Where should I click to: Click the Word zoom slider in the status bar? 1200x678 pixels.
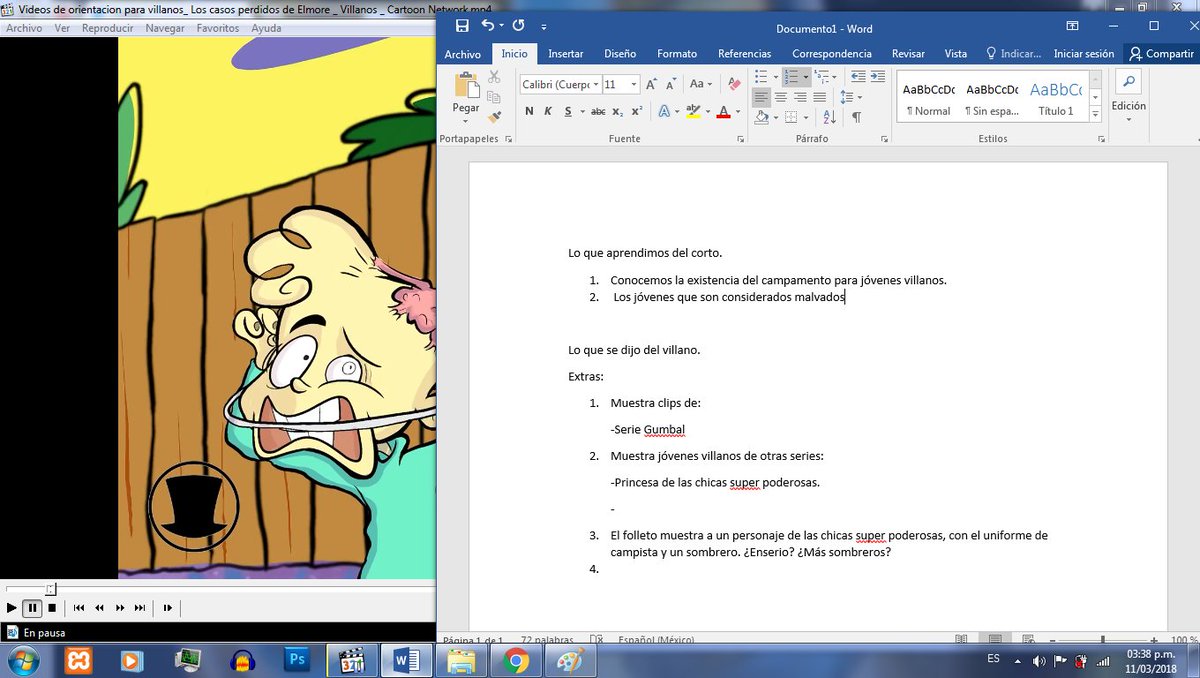tap(1103, 639)
